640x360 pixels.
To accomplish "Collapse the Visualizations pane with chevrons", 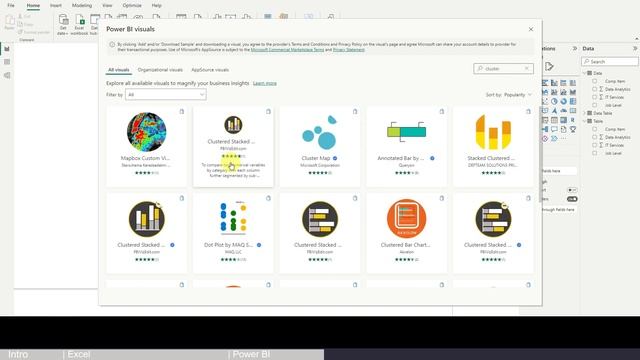I will coord(575,48).
